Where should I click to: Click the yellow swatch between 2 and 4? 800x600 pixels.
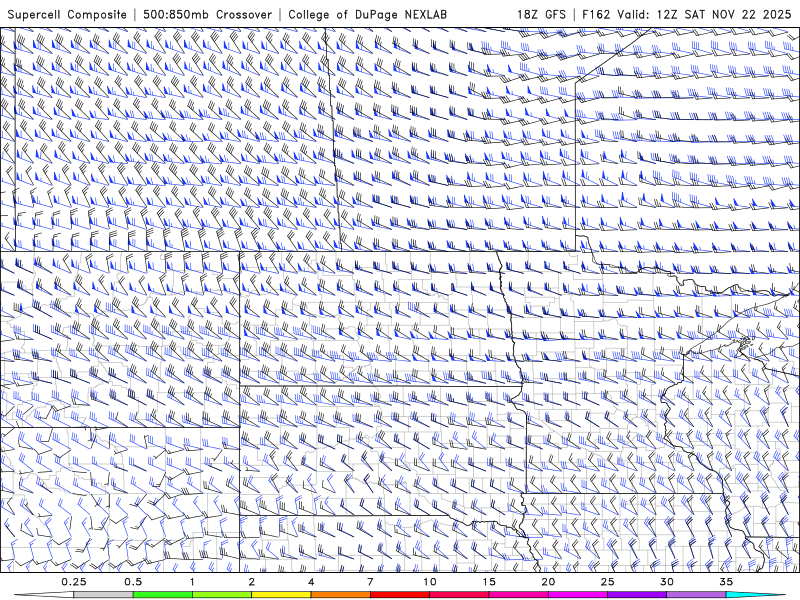[x=281, y=595]
